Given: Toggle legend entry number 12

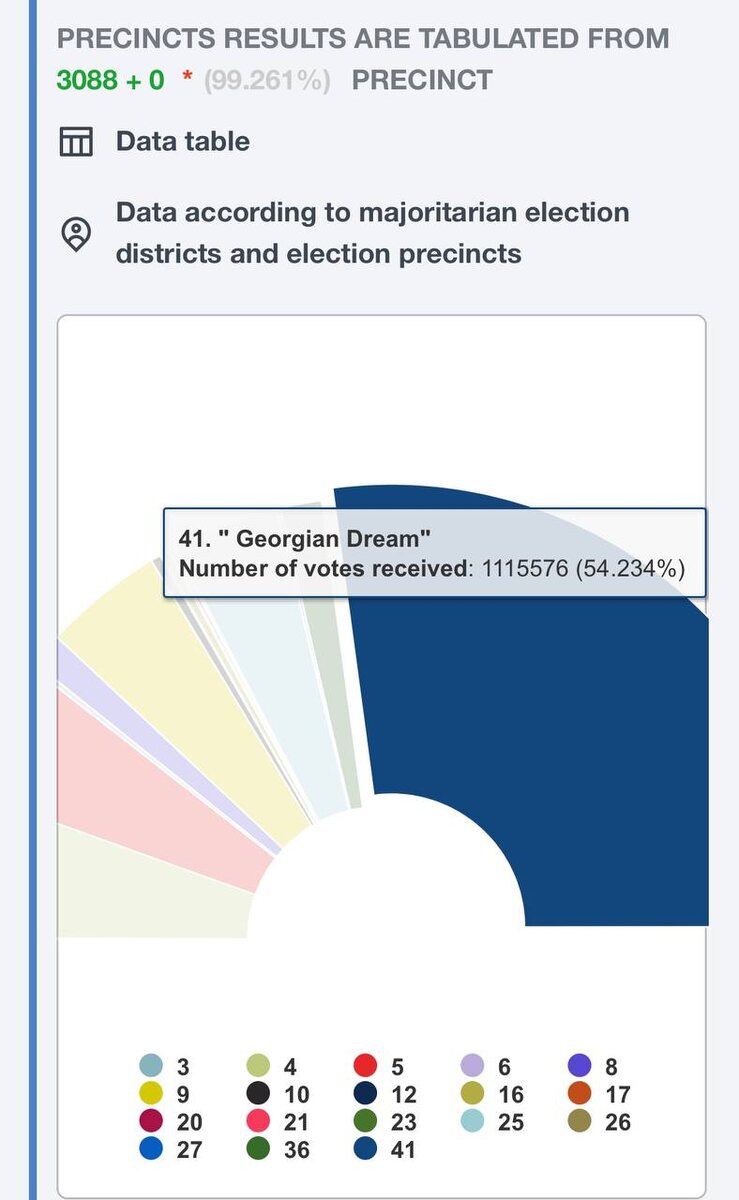Looking at the screenshot, I should pyautogui.click(x=388, y=1094).
